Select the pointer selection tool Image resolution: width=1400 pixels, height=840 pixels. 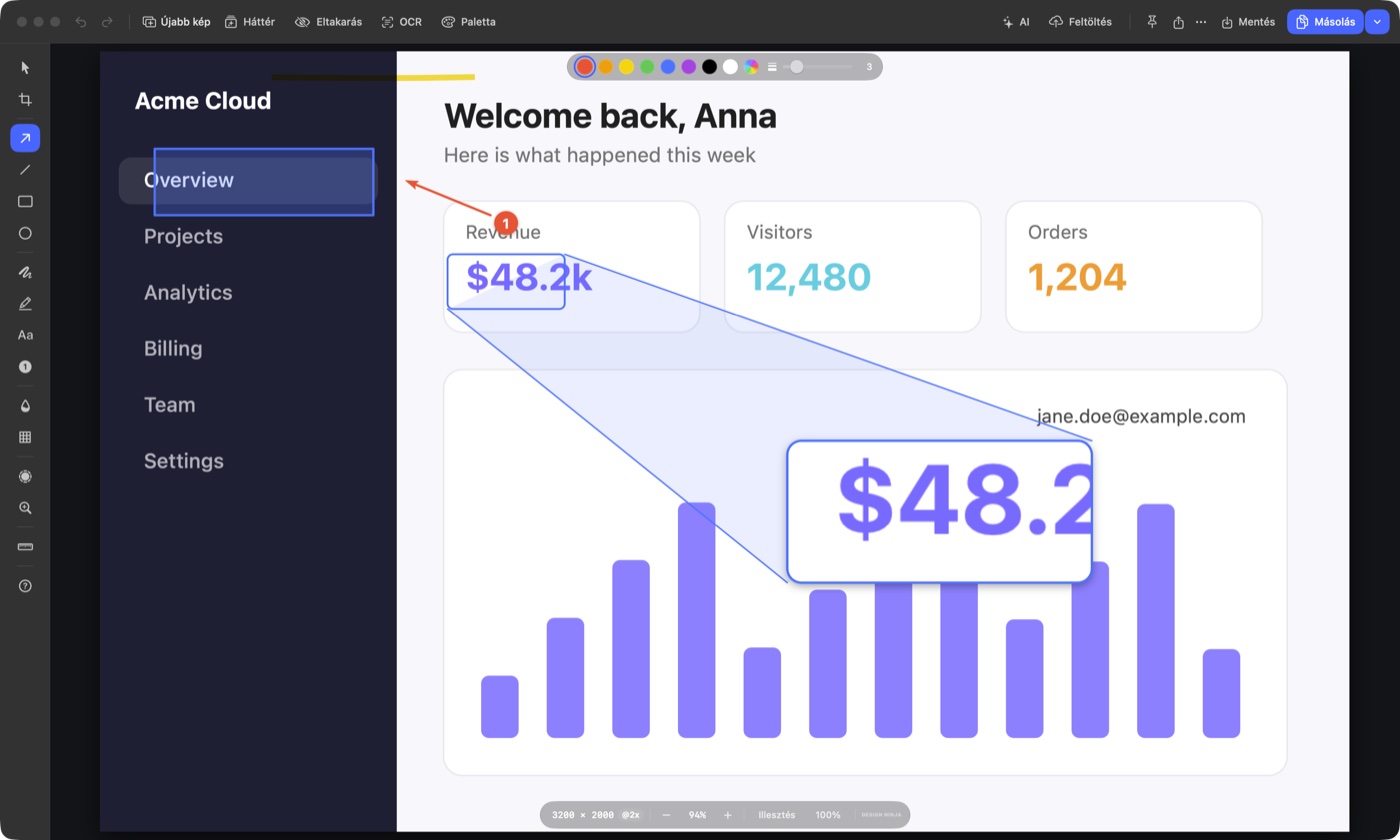[x=25, y=68]
